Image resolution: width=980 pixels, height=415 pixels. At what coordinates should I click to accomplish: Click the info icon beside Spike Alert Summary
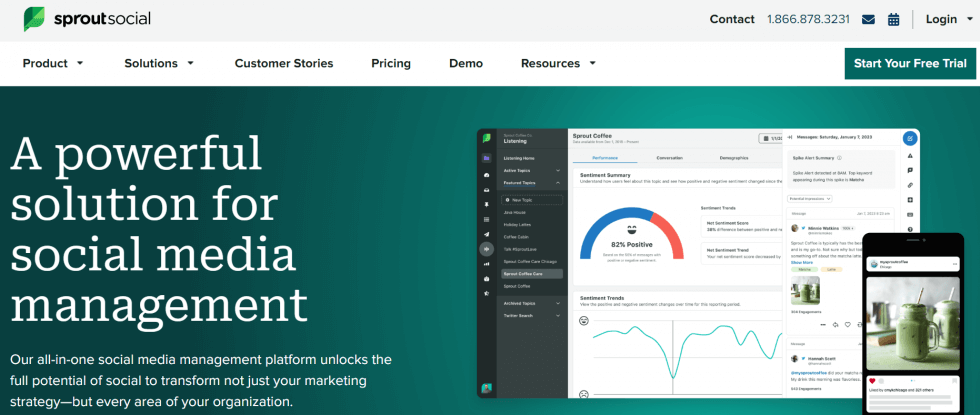(x=839, y=158)
